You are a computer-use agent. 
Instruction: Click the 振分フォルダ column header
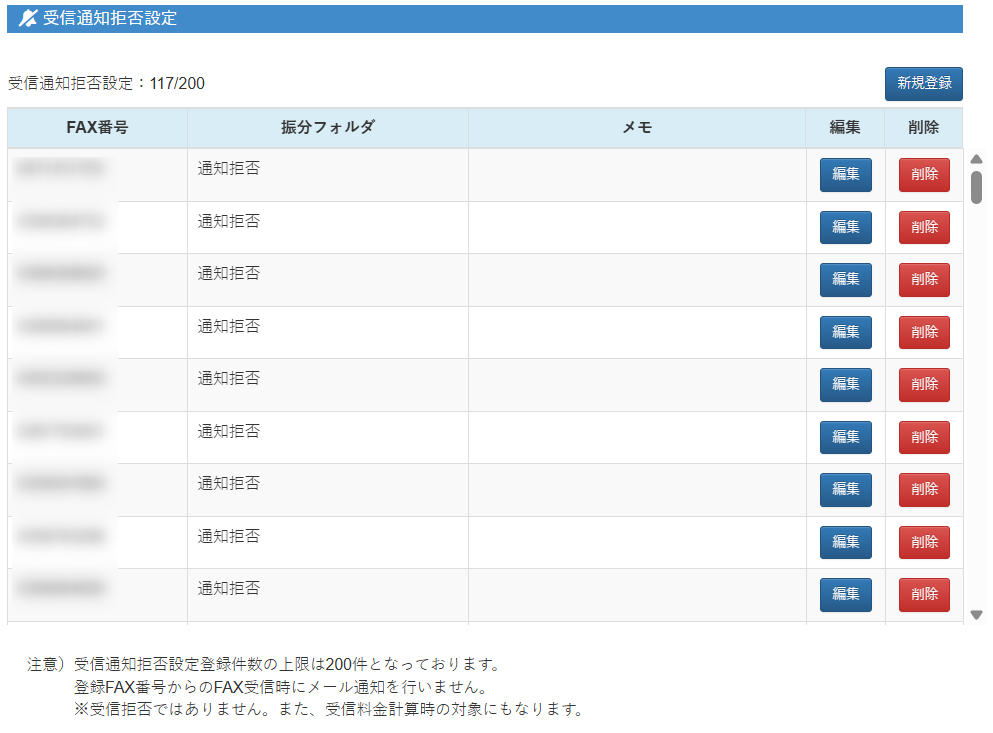328,127
